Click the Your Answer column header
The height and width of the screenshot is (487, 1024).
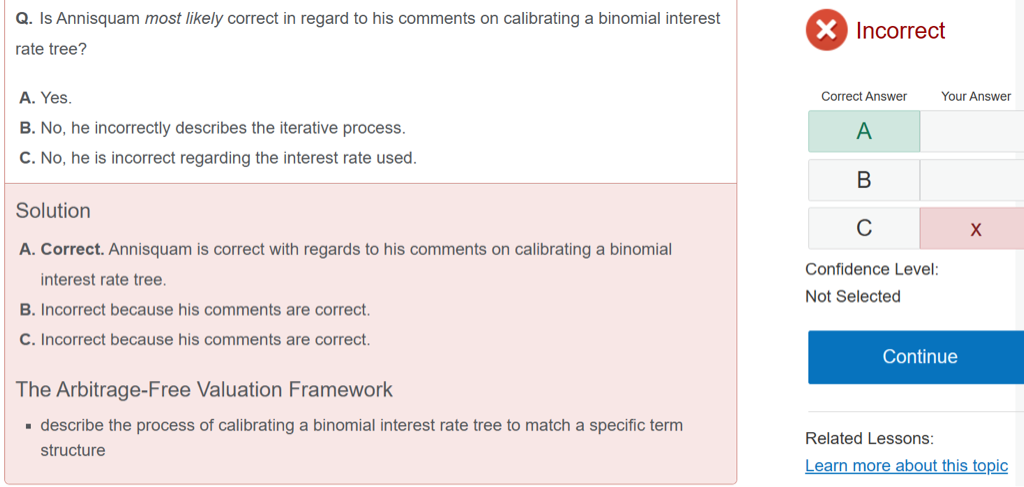point(976,96)
